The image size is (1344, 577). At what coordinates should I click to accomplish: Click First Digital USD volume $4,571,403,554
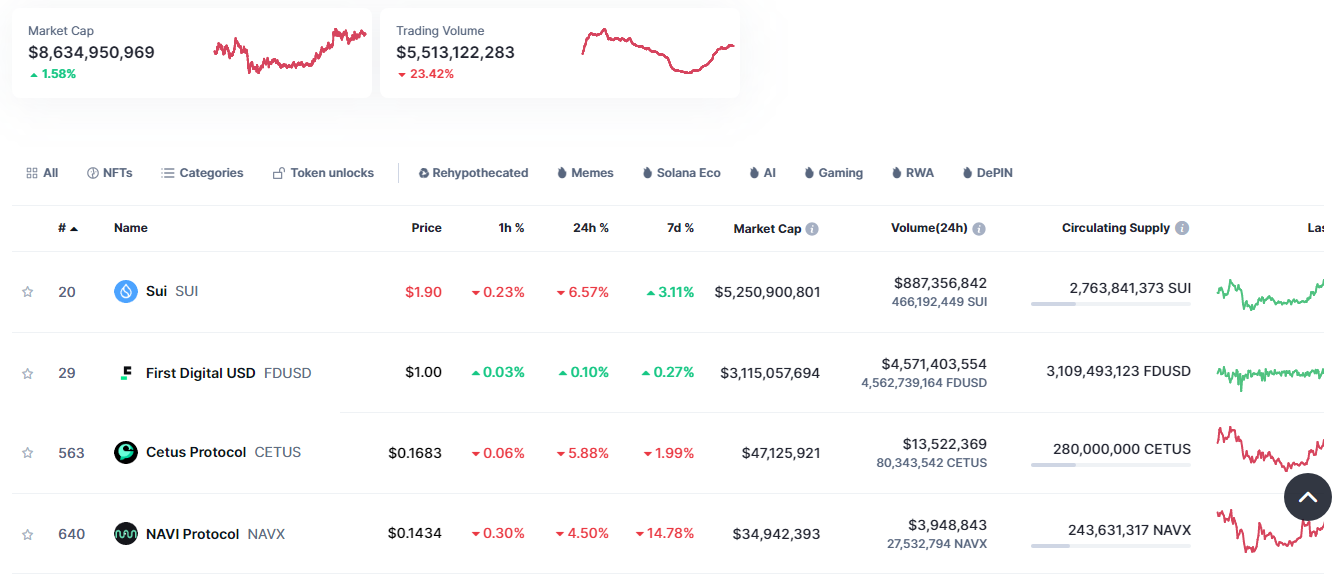click(x=934, y=364)
